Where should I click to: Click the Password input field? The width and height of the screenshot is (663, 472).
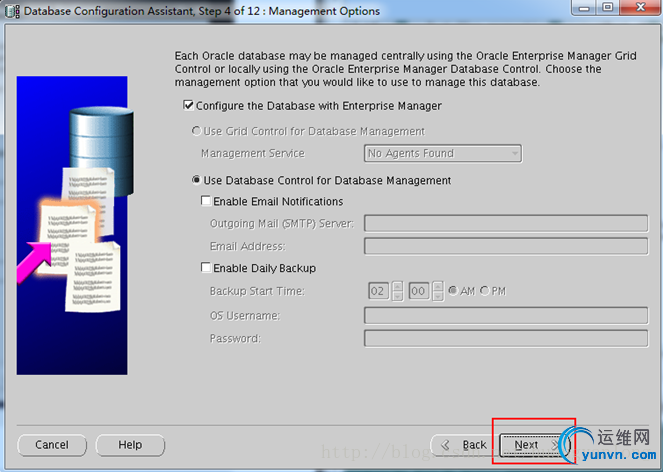pyautogui.click(x=506, y=338)
